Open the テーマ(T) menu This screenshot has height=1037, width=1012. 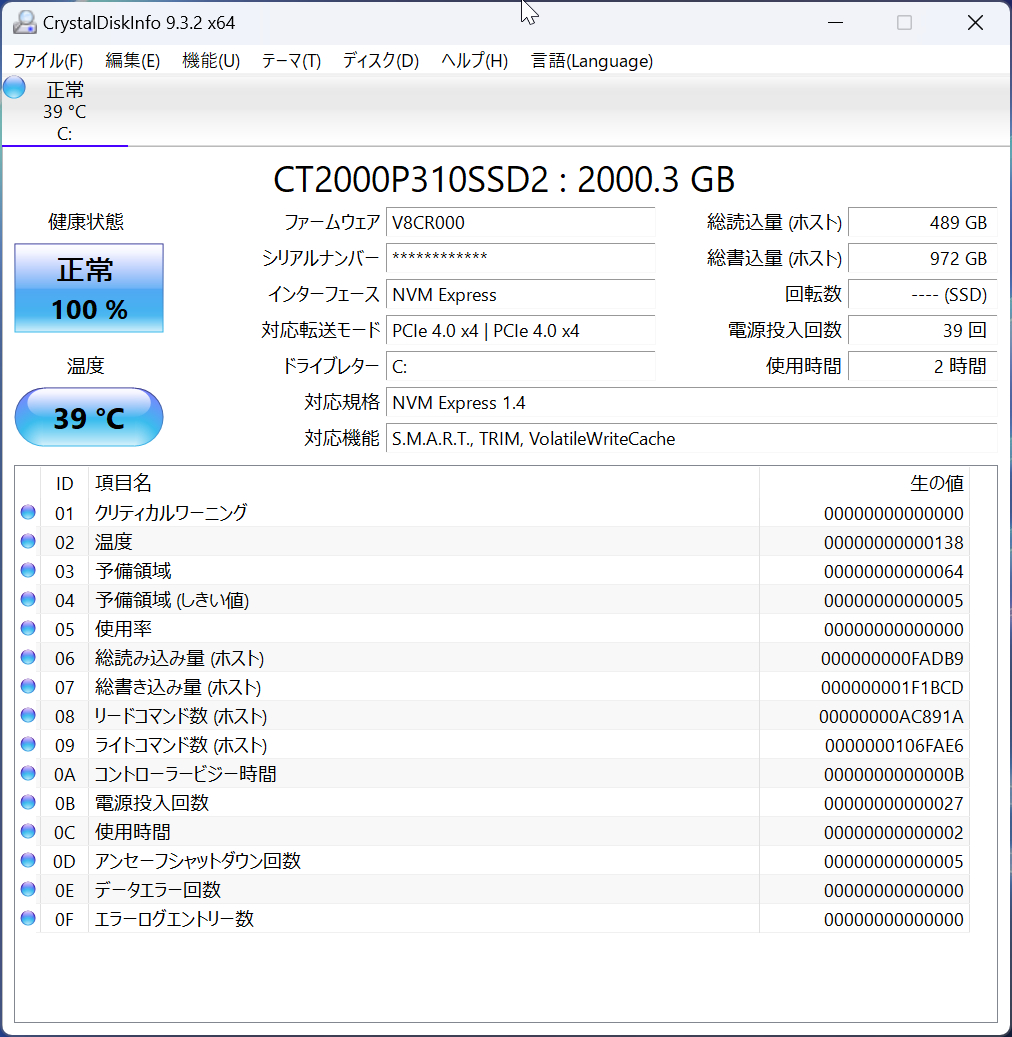[291, 61]
